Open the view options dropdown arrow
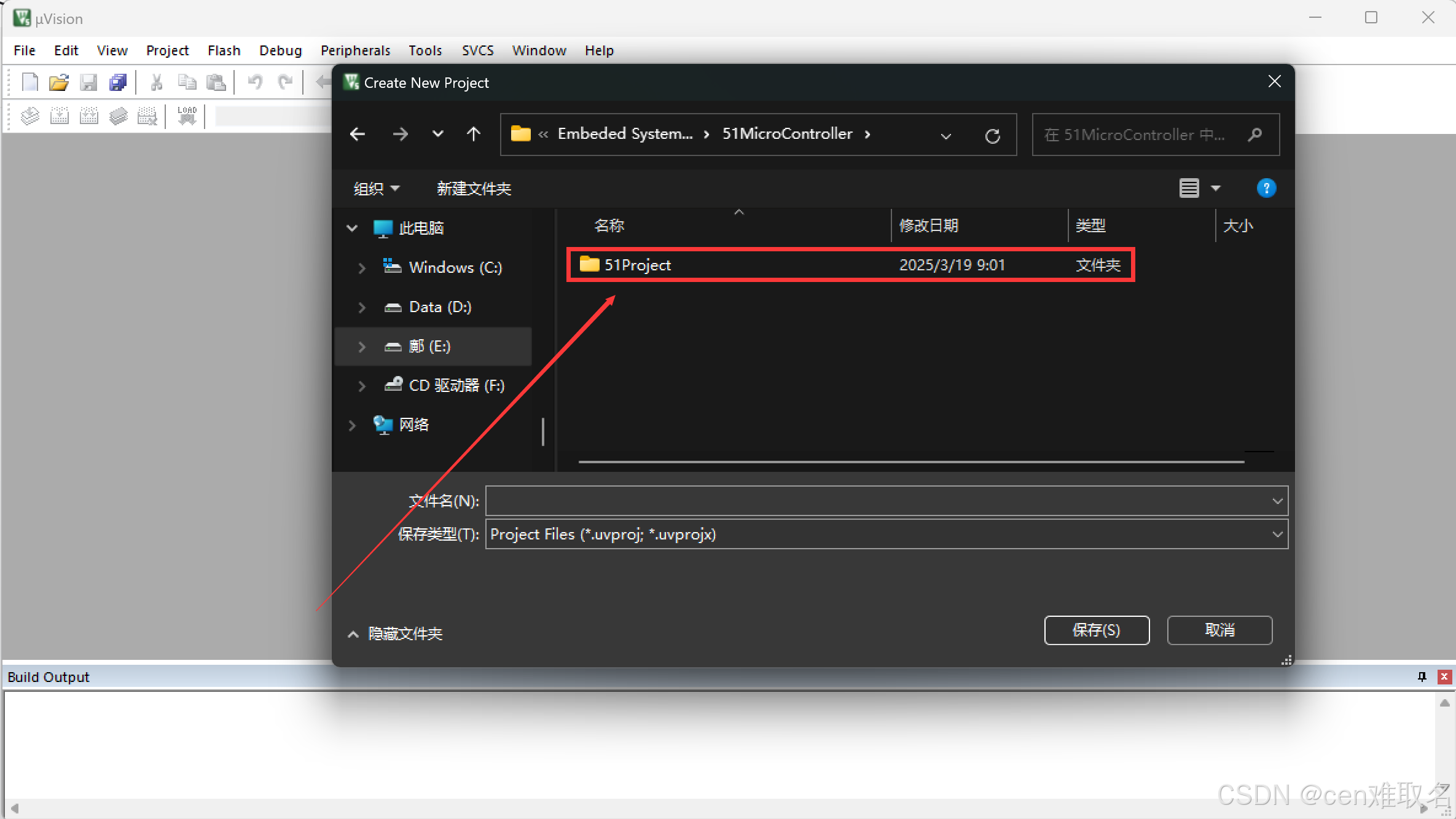 point(1215,189)
